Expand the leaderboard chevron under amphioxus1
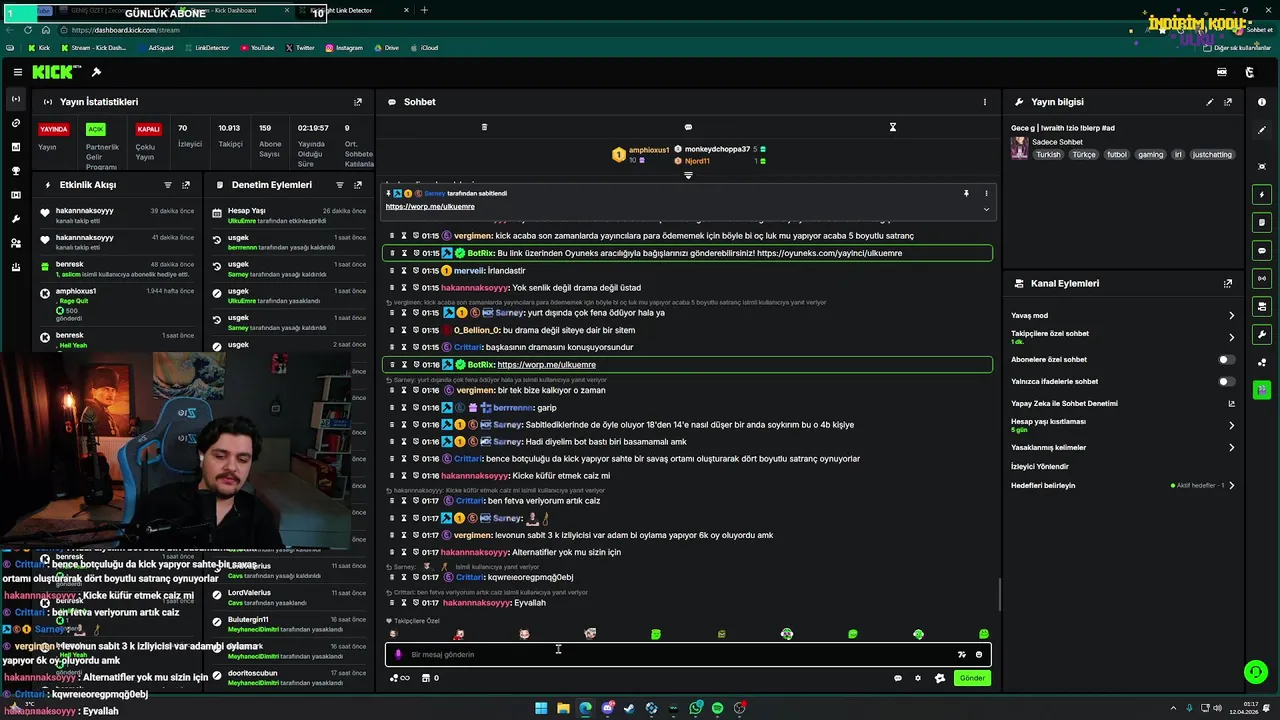This screenshot has height=720, width=1280. click(x=688, y=175)
